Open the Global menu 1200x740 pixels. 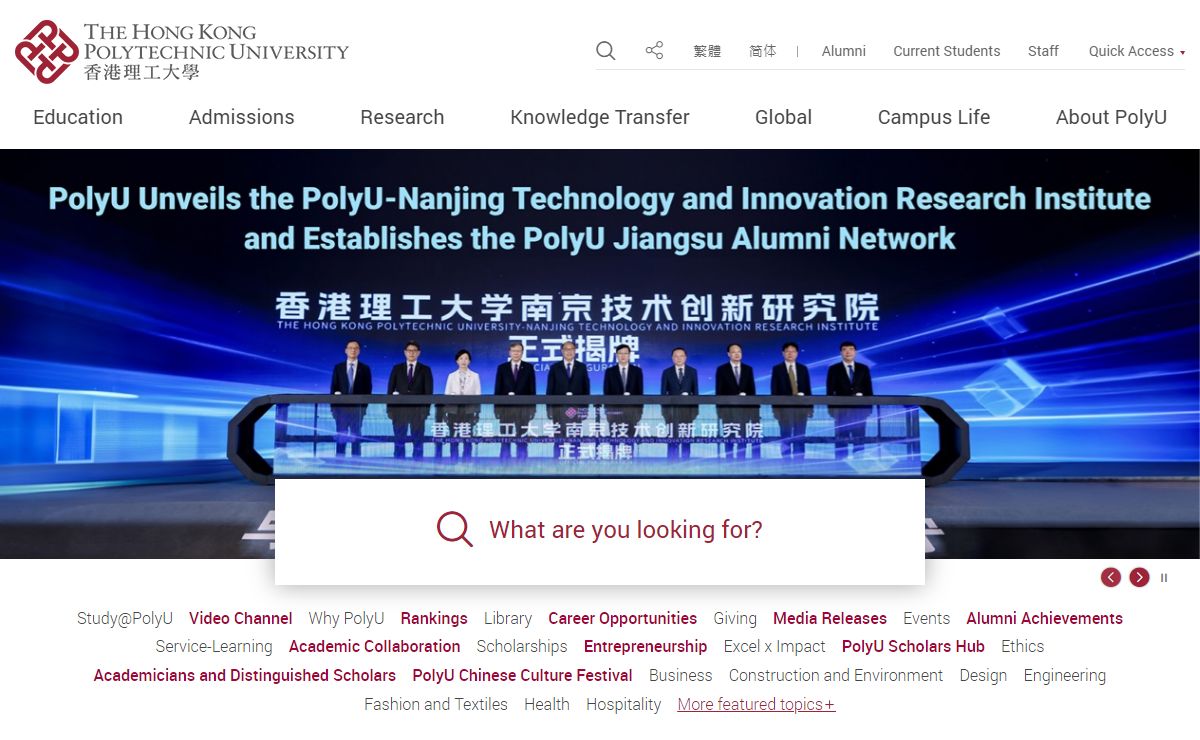[784, 117]
